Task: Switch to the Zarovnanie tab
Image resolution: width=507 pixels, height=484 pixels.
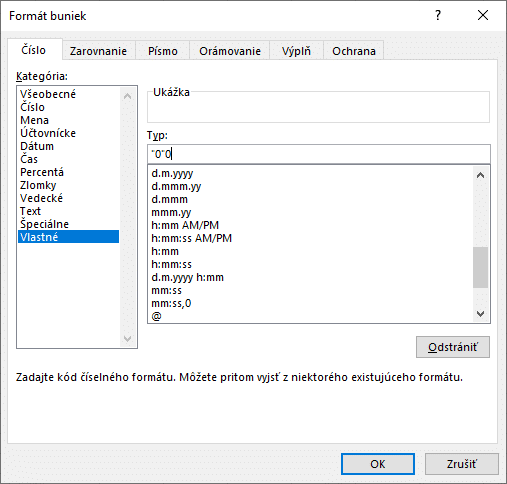Action: pyautogui.click(x=98, y=51)
